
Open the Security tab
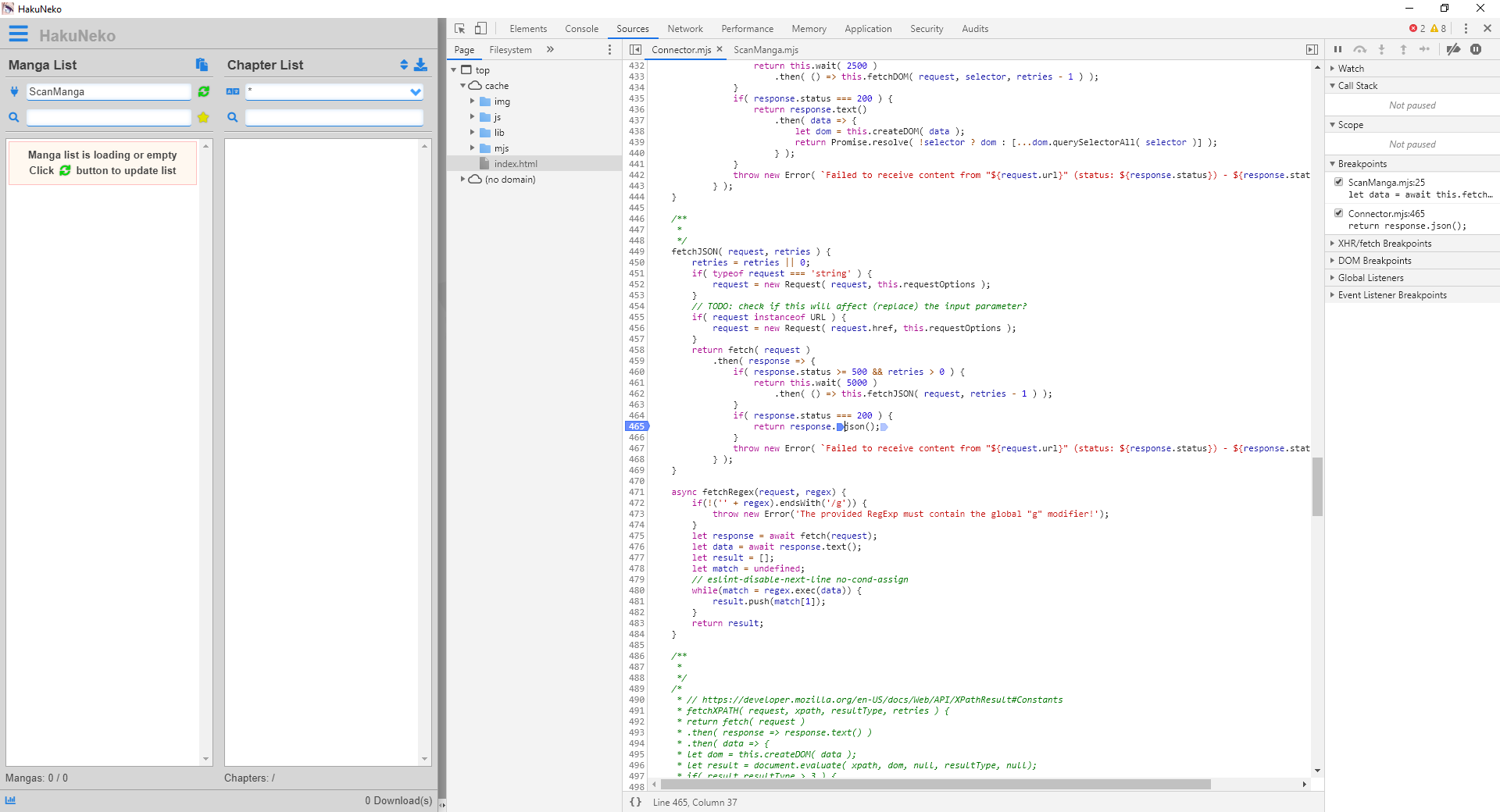(x=927, y=29)
